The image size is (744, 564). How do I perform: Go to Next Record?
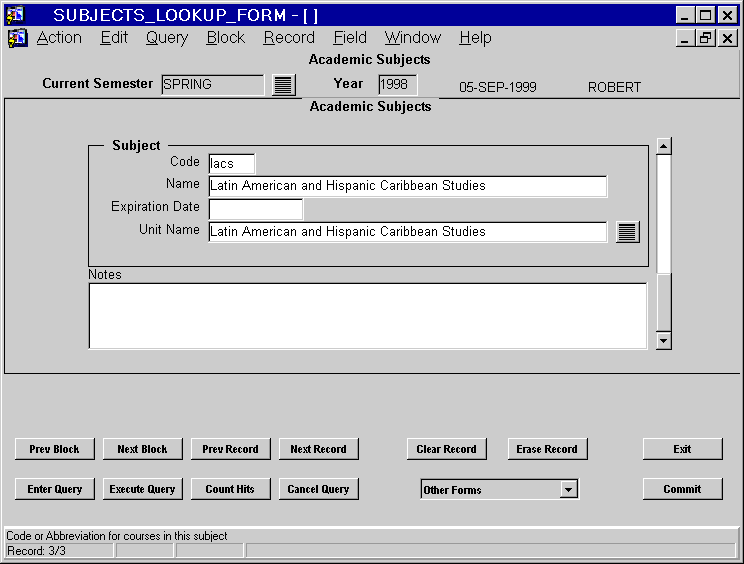point(318,449)
